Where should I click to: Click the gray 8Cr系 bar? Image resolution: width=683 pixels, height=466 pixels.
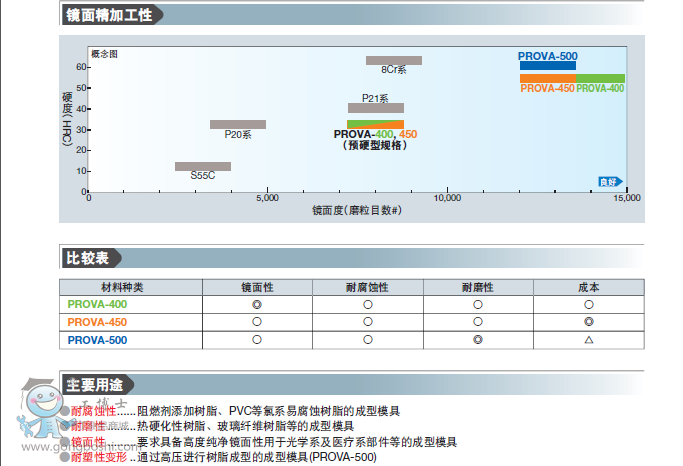(x=394, y=61)
